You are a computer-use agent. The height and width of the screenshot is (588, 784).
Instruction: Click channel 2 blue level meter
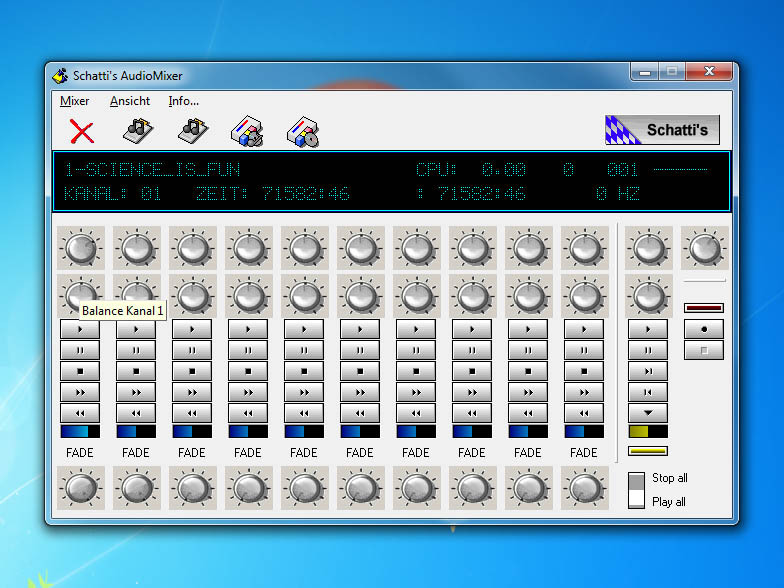tap(136, 431)
